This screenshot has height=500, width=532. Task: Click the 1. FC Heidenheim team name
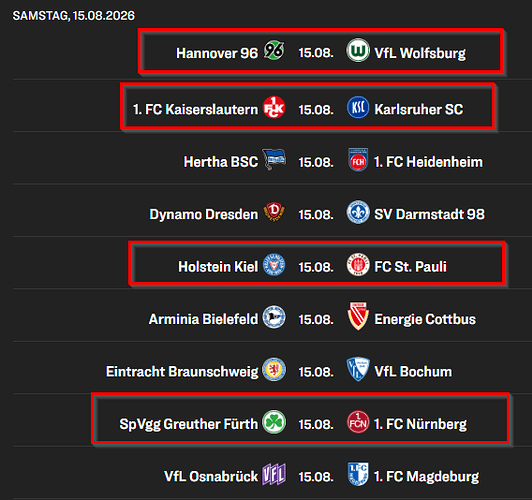(x=428, y=162)
